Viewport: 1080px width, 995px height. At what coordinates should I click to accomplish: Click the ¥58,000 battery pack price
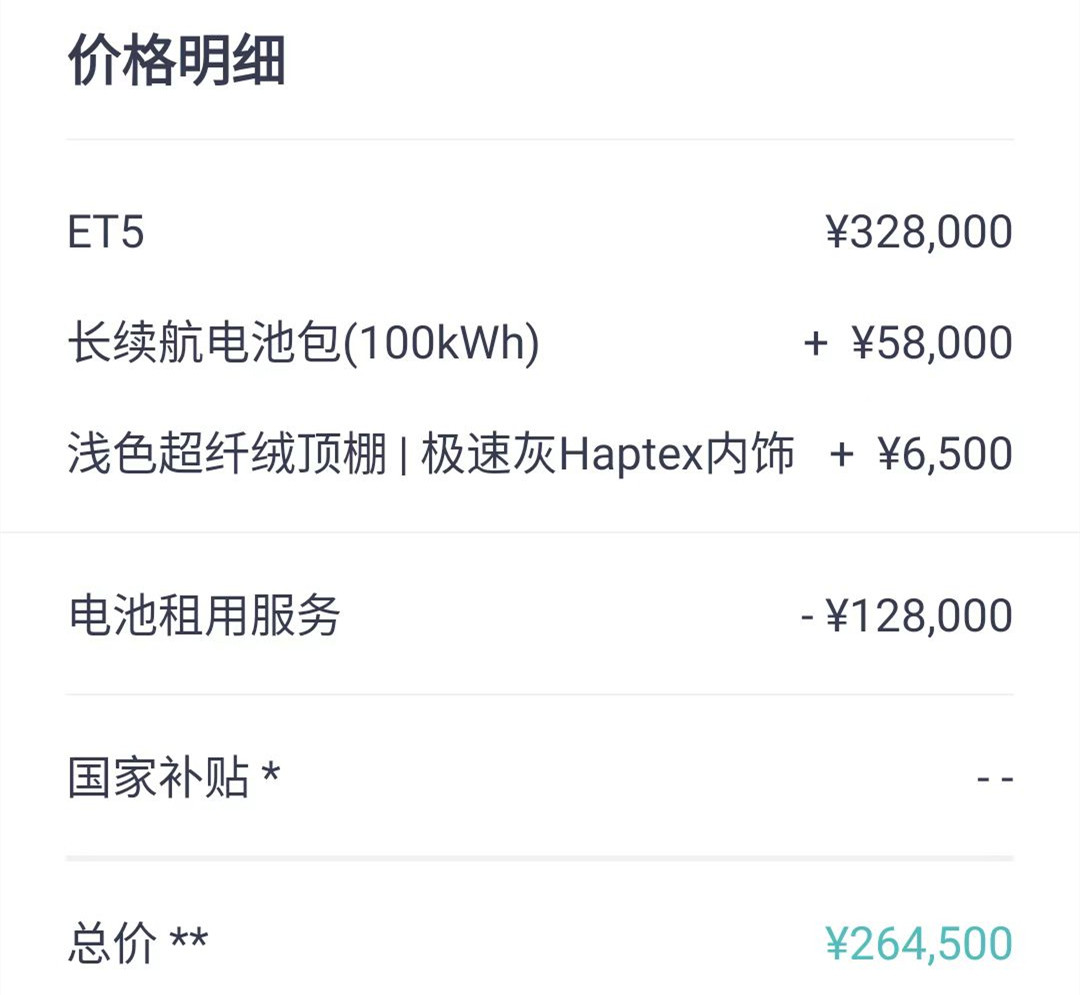click(x=932, y=344)
